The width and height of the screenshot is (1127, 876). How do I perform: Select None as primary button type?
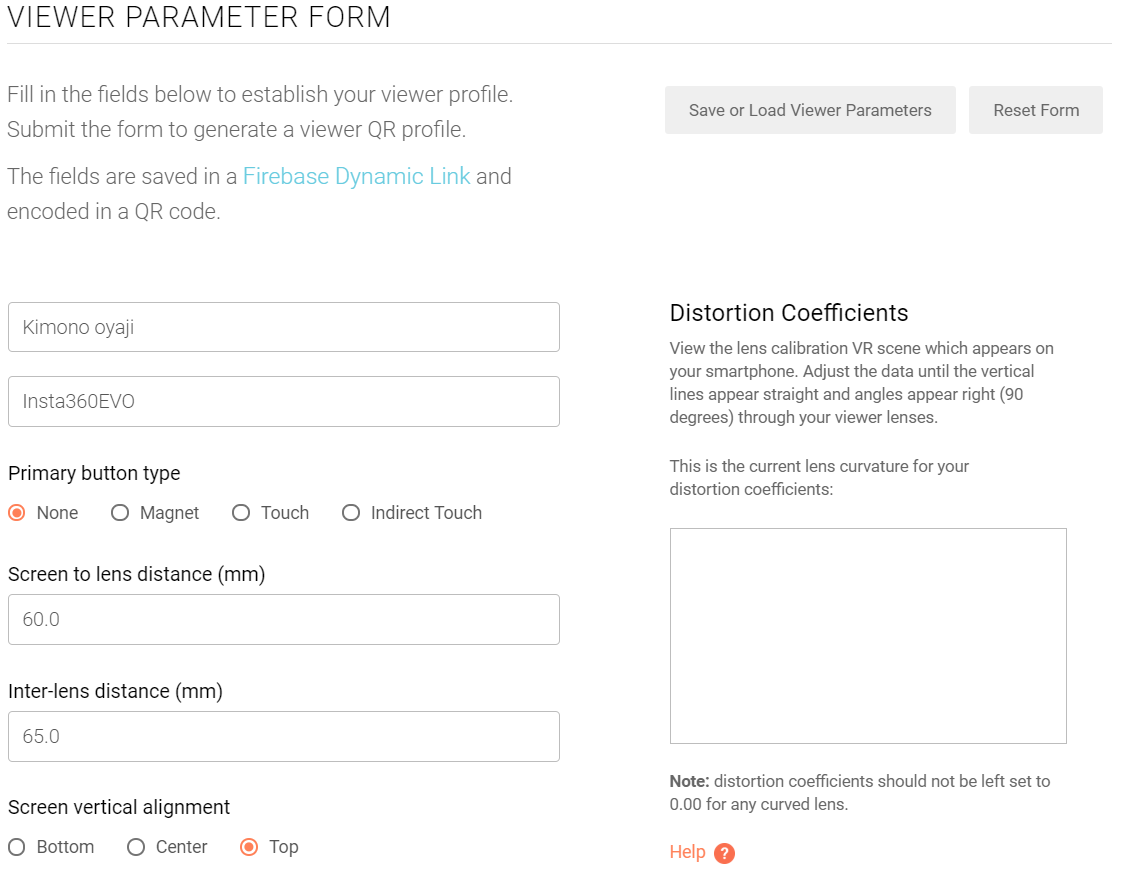[17, 513]
